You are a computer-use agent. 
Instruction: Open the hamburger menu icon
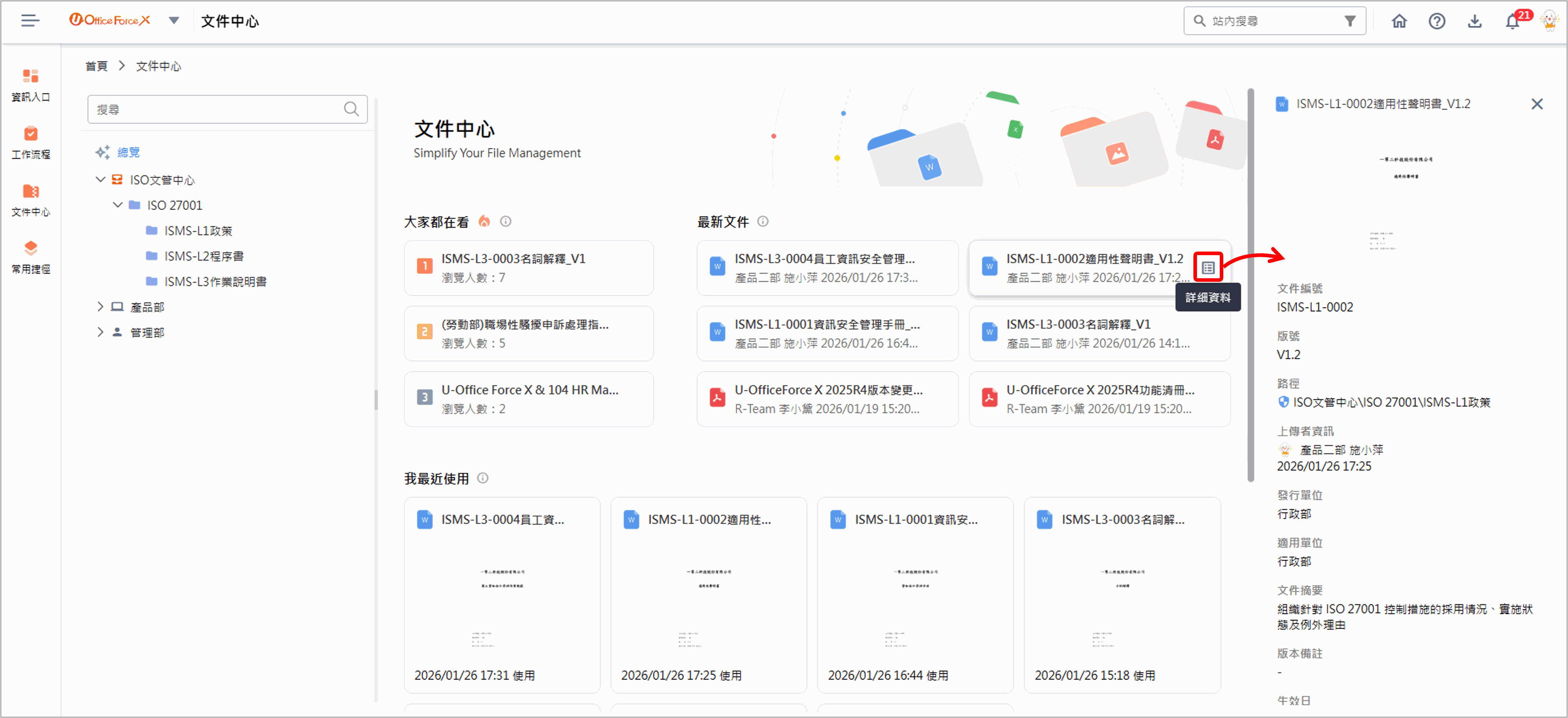[30, 21]
